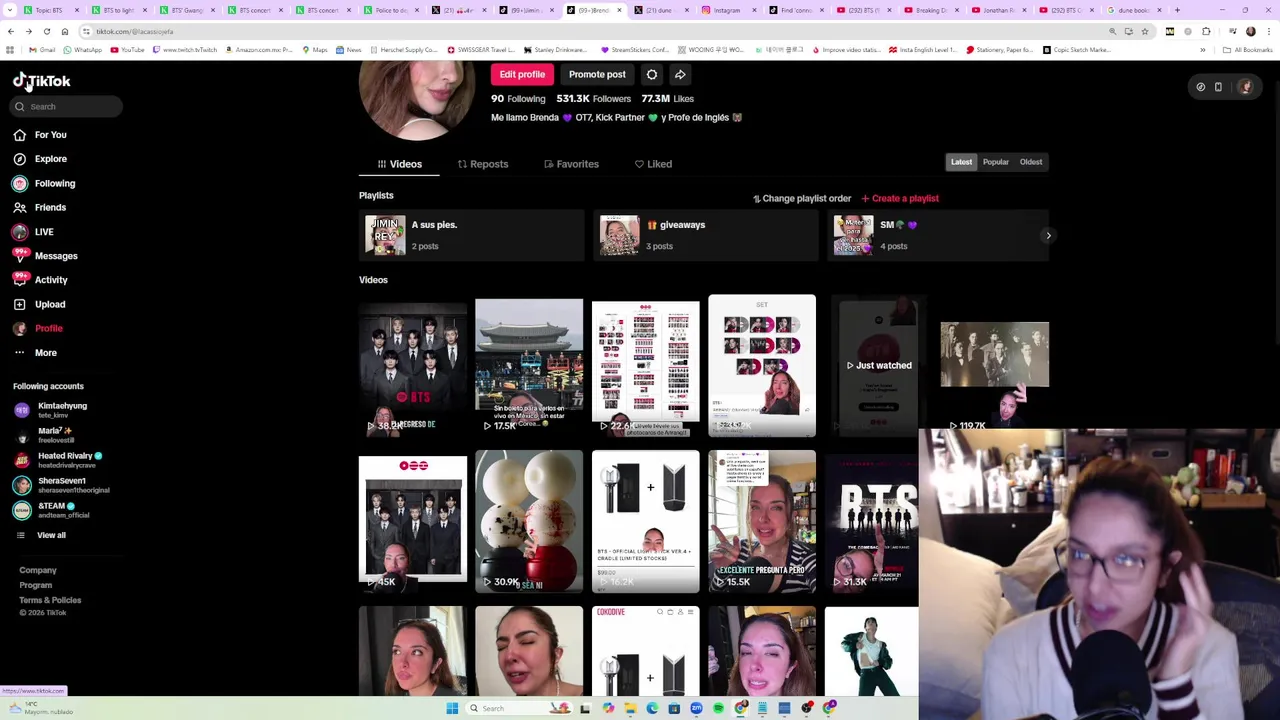Click browser back arrow
The height and width of the screenshot is (720, 1280).
click(x=11, y=31)
